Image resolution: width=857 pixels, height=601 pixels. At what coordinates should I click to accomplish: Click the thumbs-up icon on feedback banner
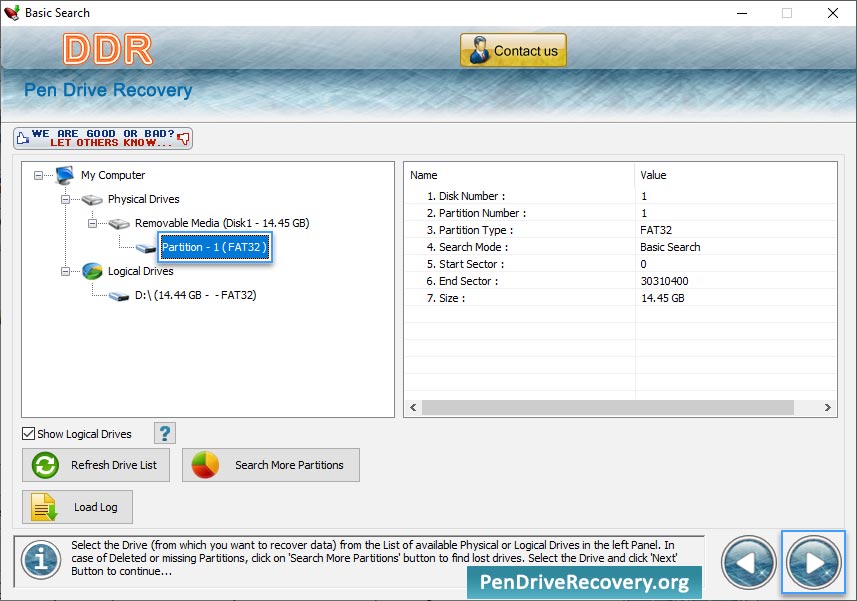(22, 138)
